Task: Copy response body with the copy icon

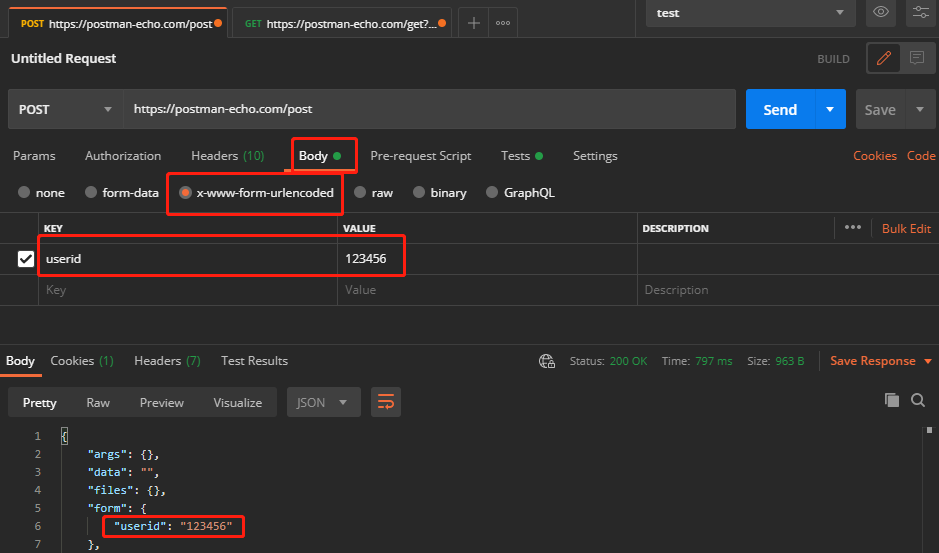Action: 892,400
